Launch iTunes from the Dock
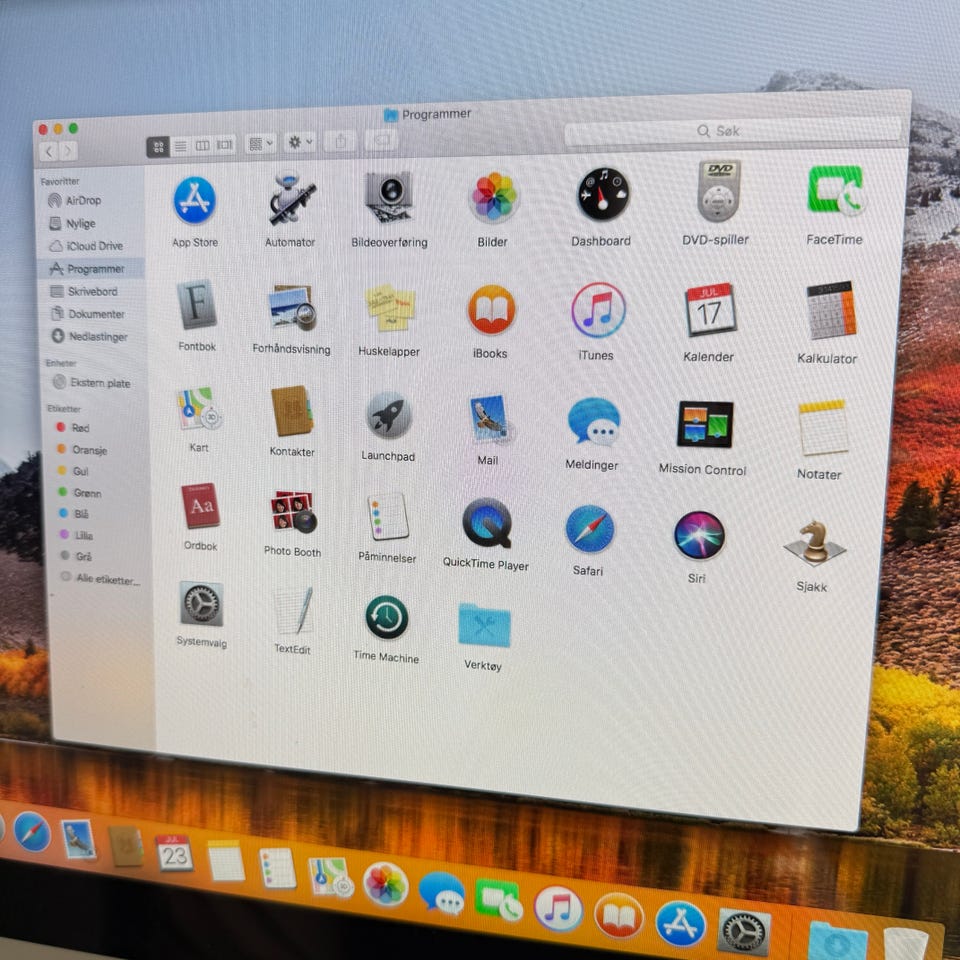This screenshot has height=960, width=960. click(557, 909)
